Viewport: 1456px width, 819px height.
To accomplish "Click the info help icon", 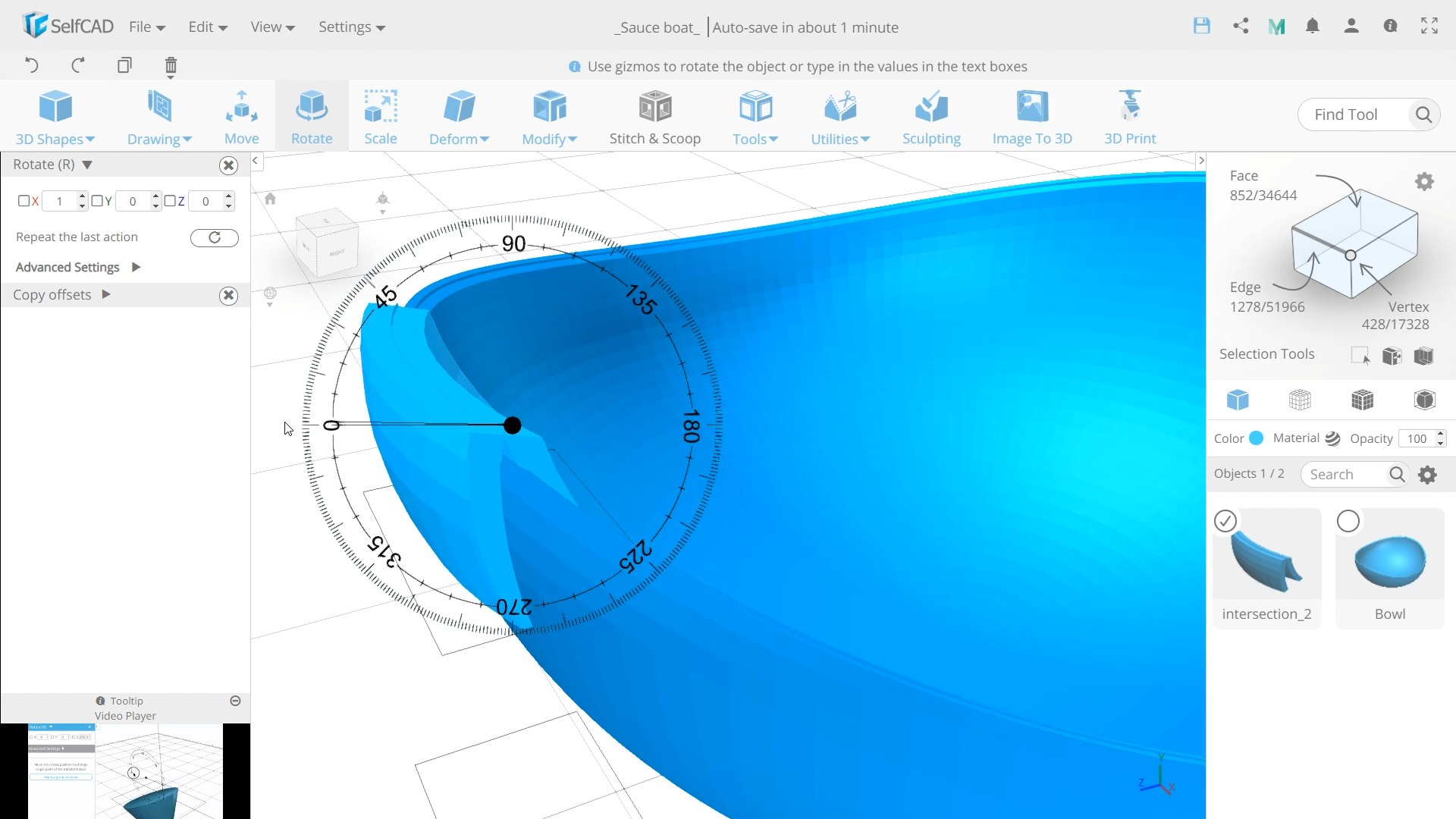I will [1390, 26].
